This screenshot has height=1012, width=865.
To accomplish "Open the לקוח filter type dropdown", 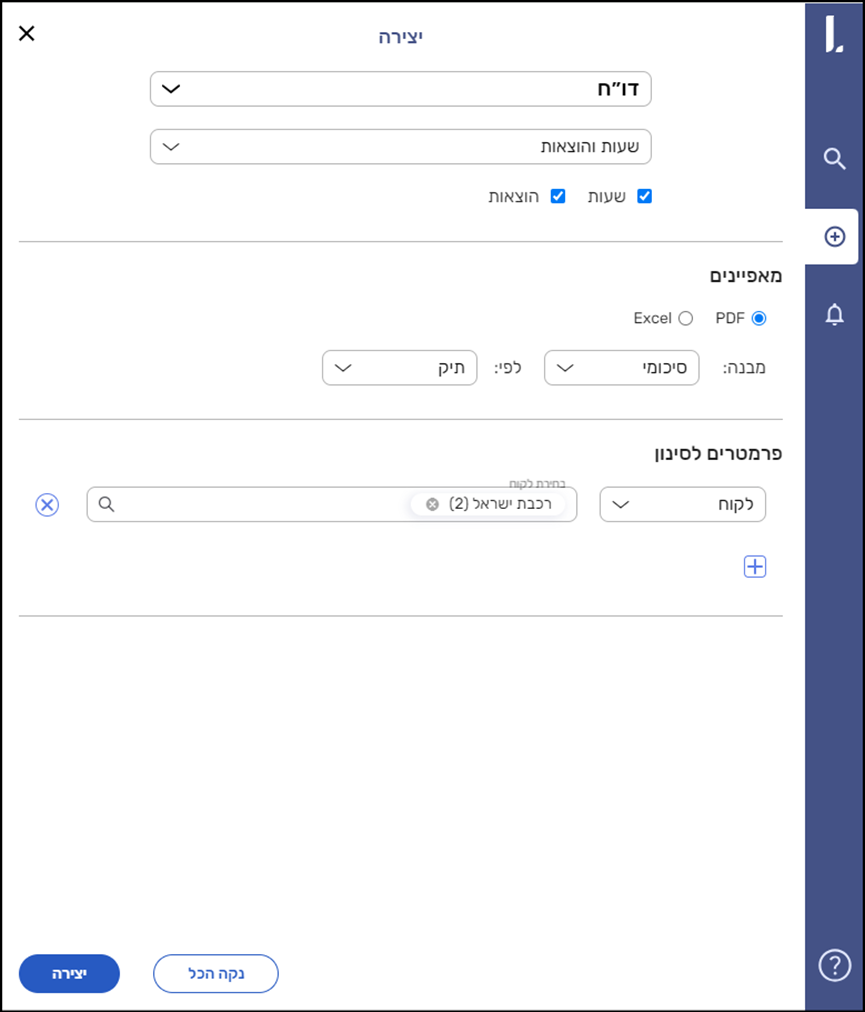I will (682, 505).
